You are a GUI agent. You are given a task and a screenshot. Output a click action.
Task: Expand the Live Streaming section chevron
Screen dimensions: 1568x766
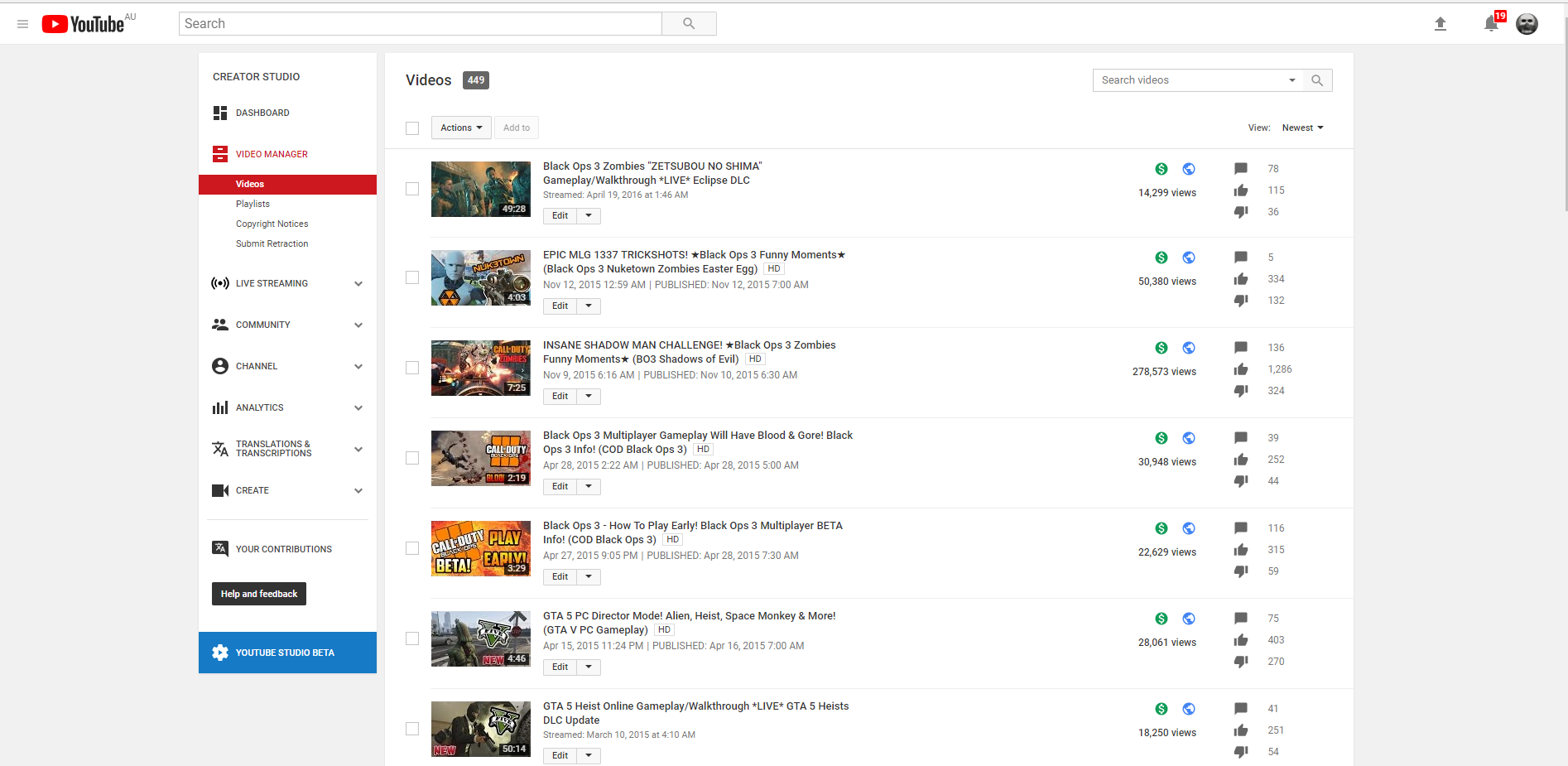click(x=358, y=283)
